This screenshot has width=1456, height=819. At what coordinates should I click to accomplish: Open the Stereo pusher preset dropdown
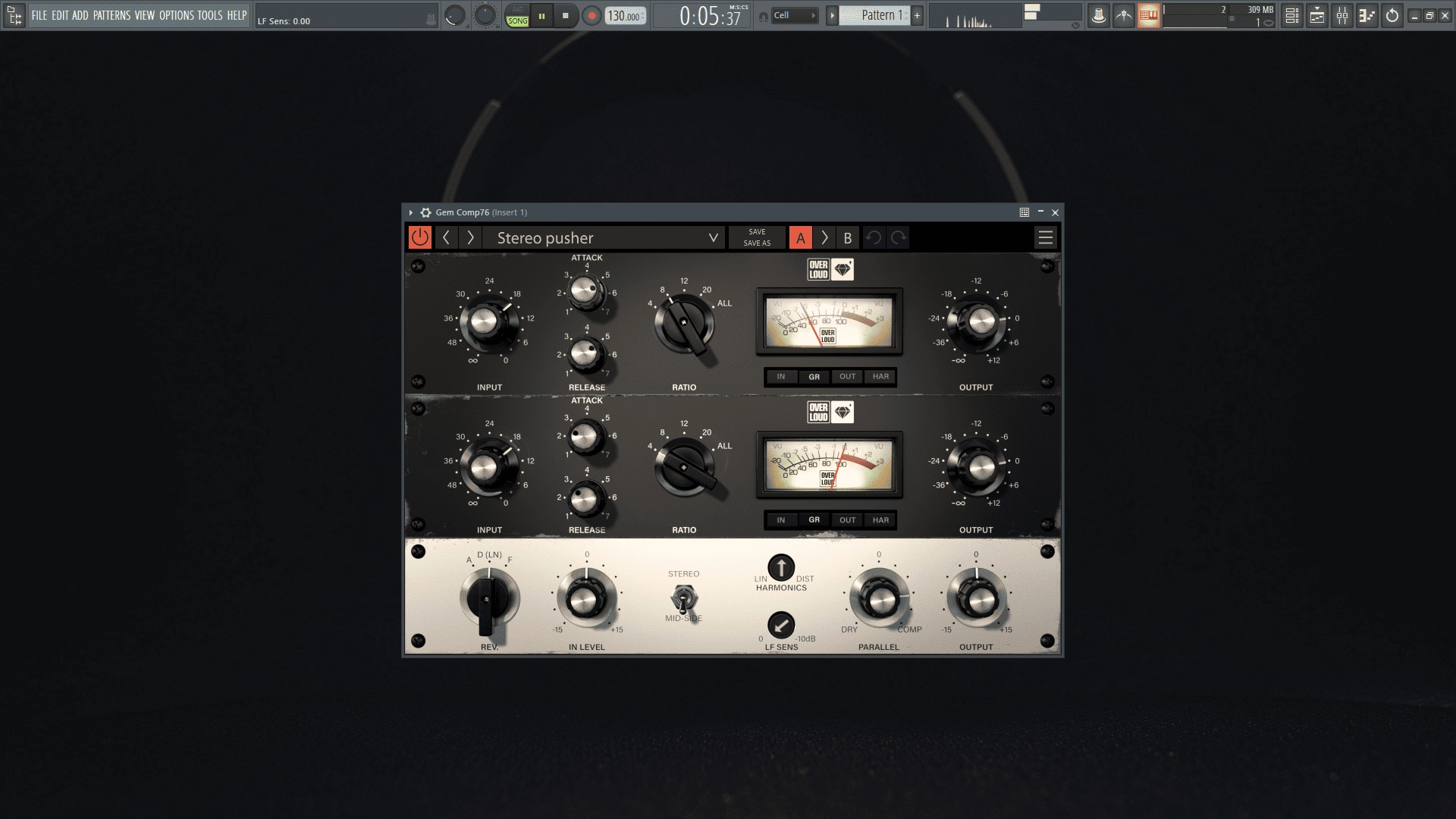[604, 238]
